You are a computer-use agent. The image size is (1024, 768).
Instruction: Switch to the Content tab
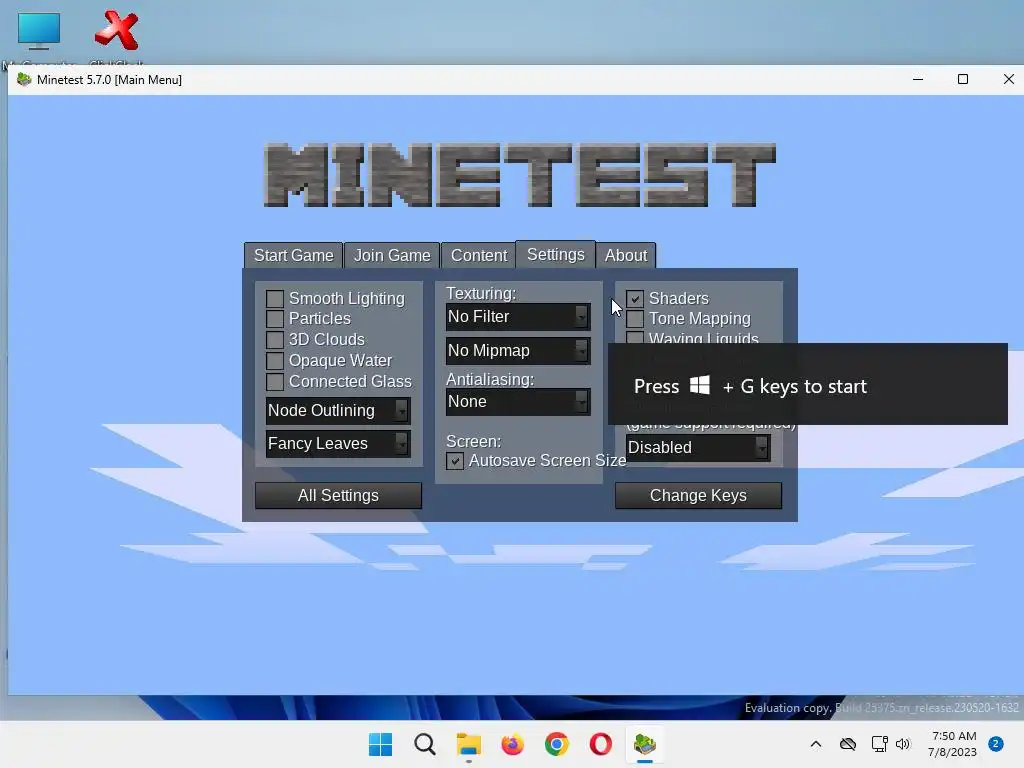point(479,255)
